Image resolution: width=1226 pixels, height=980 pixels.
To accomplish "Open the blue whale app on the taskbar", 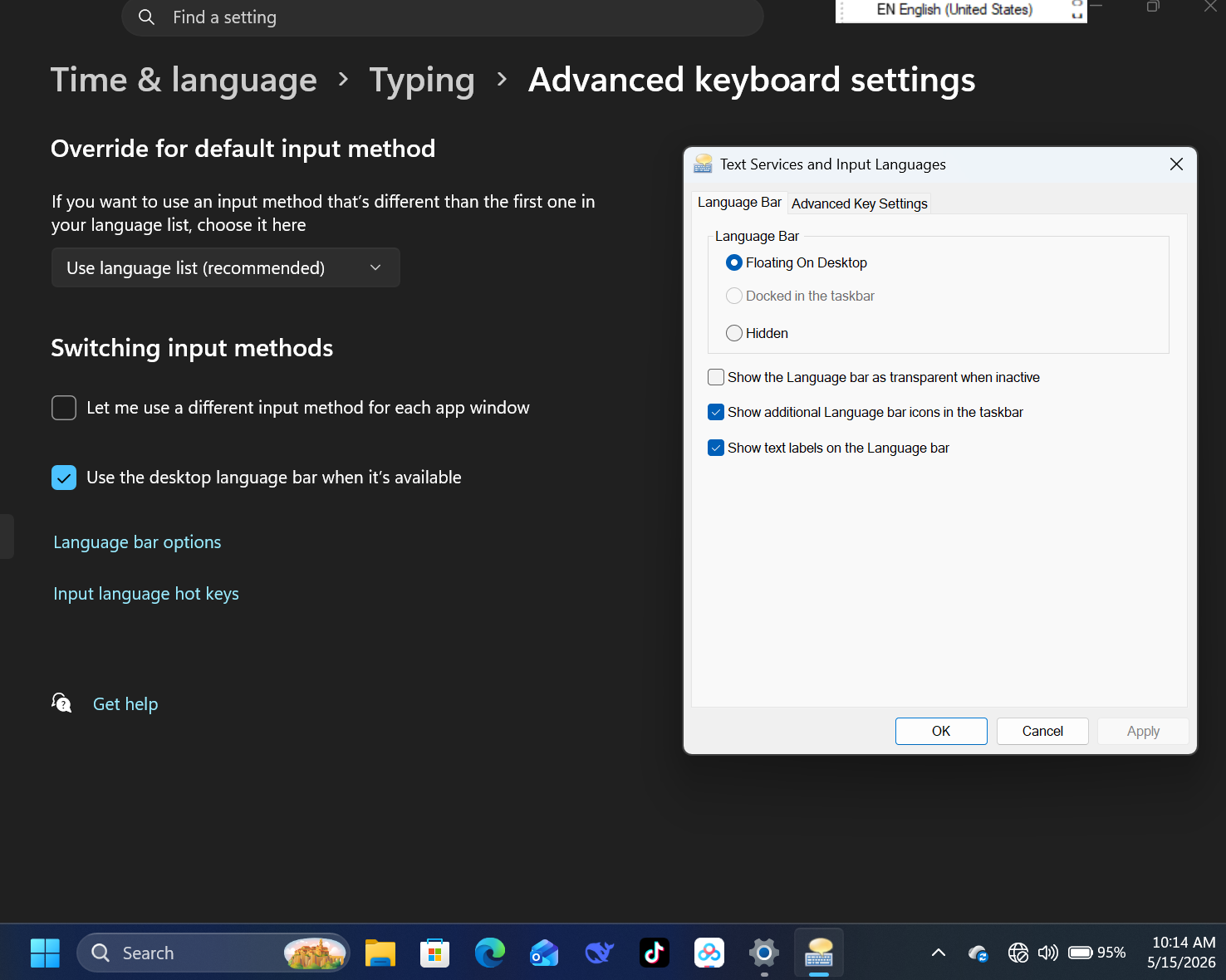I will point(600,953).
